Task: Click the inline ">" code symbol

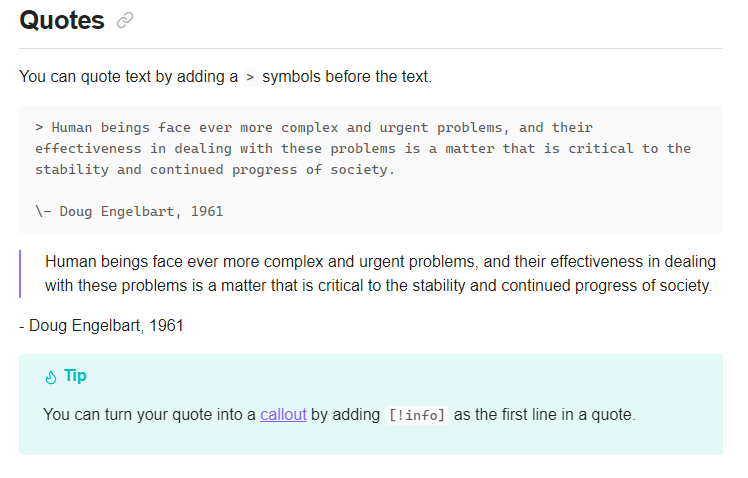Action: pos(250,77)
